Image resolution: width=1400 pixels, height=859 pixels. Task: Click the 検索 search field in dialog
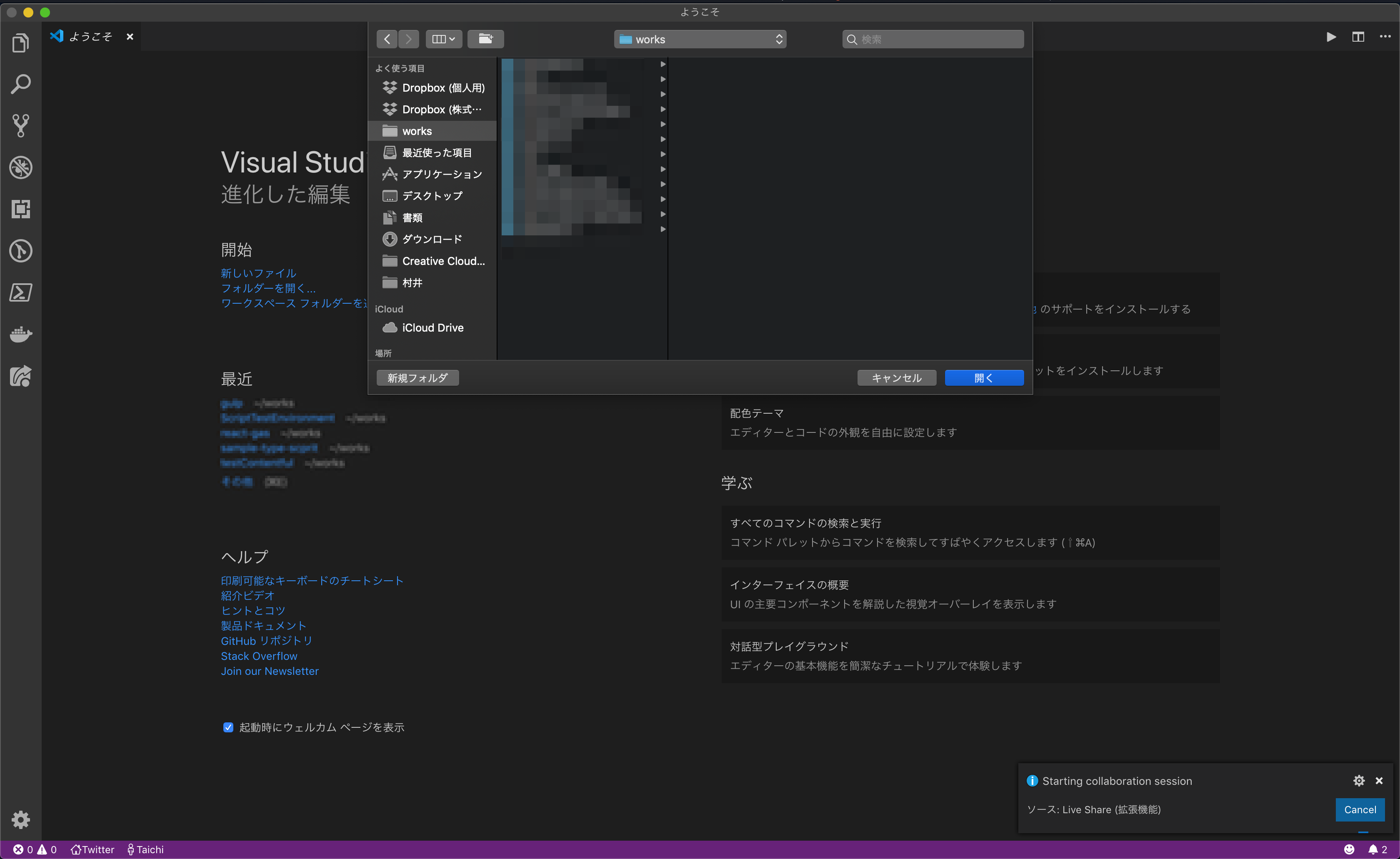(x=933, y=39)
